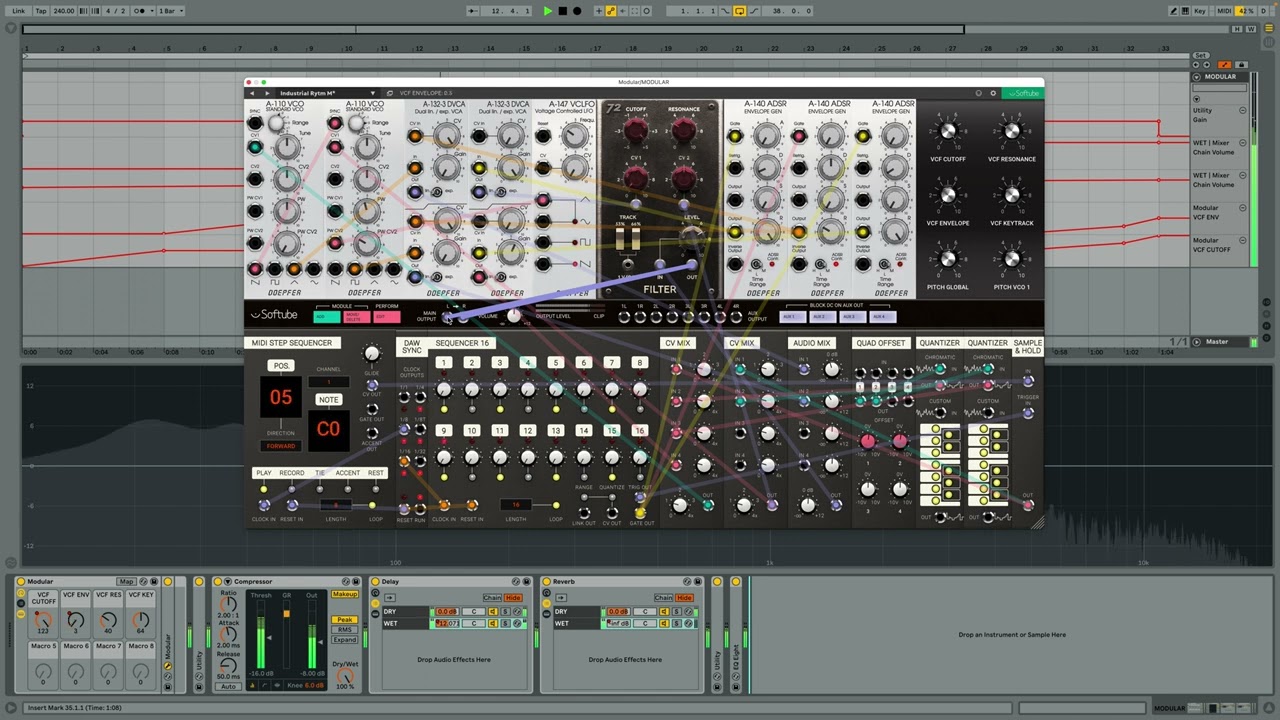The width and height of the screenshot is (1280, 720).
Task: Click the Map button on Modular rack
Action: pyautogui.click(x=126, y=581)
